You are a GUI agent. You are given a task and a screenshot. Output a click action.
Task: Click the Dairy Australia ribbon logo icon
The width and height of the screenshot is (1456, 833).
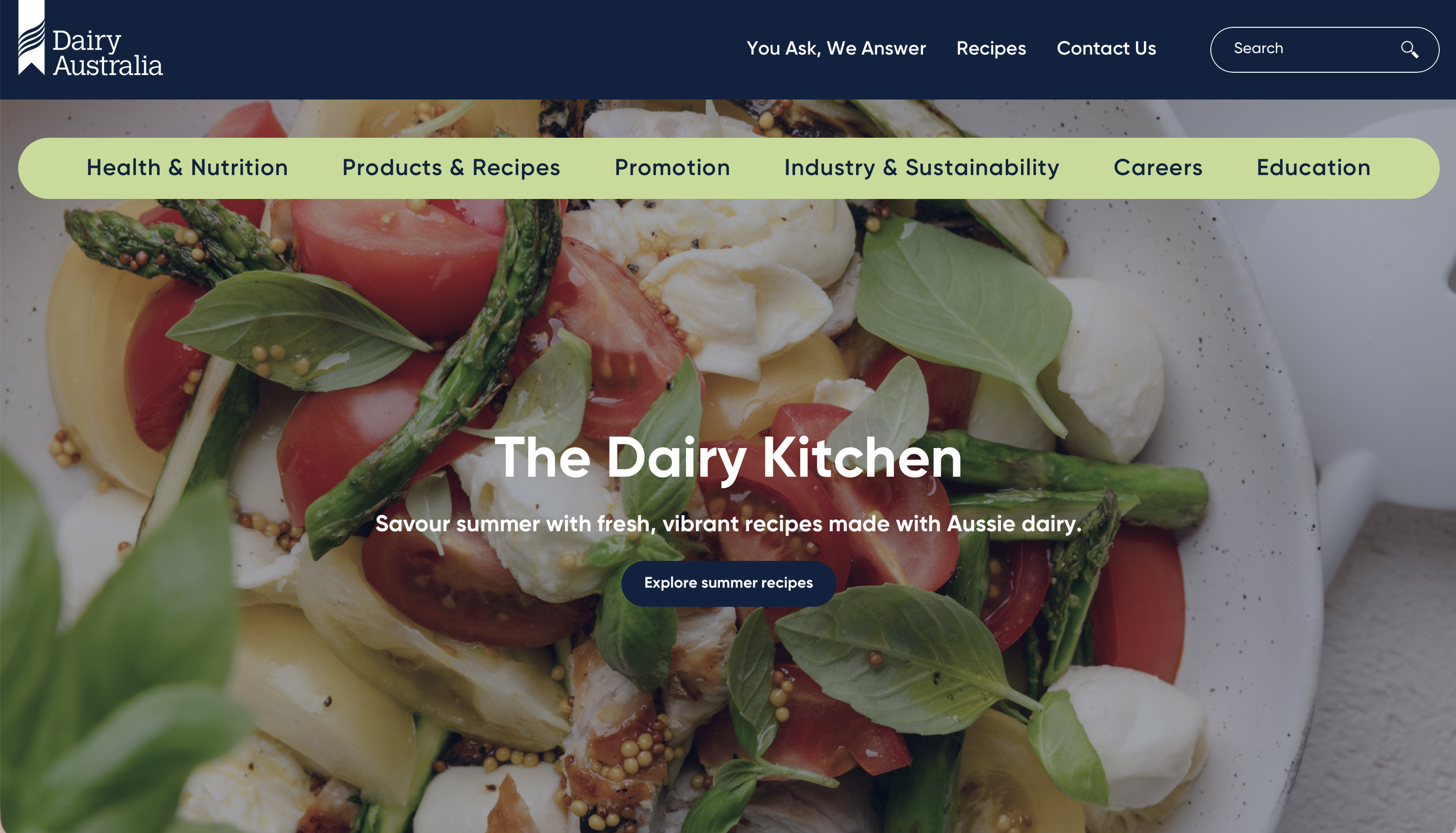pyautogui.click(x=31, y=38)
